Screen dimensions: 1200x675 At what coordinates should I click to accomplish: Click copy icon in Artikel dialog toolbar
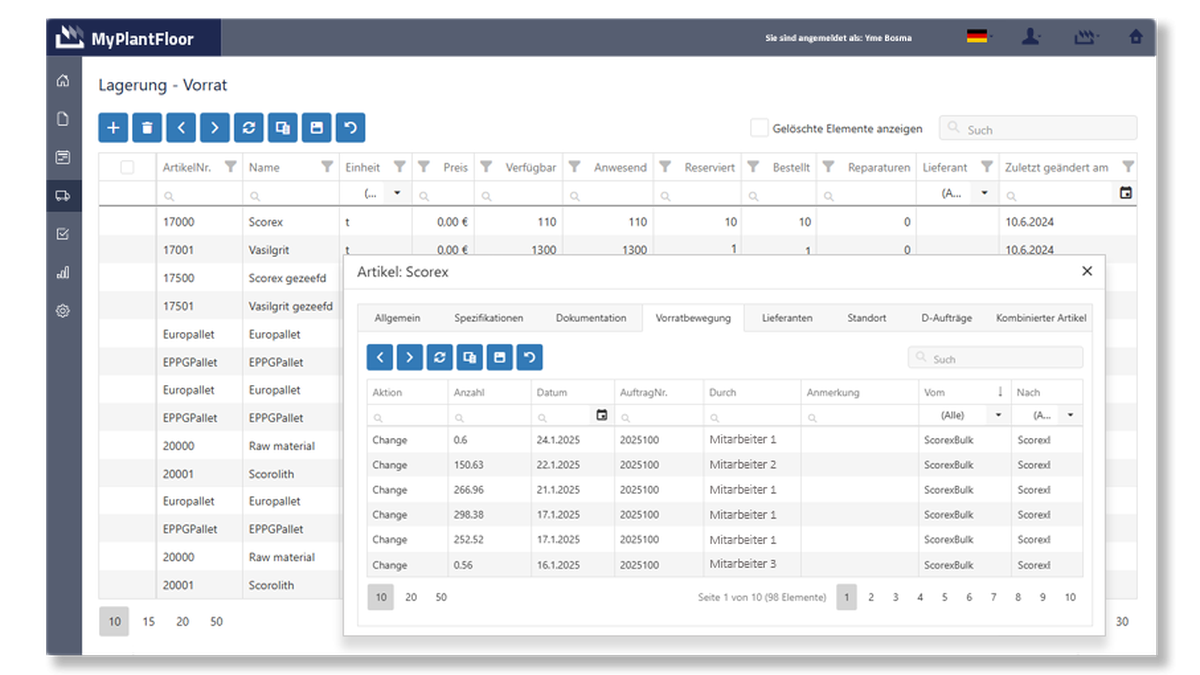click(x=469, y=357)
